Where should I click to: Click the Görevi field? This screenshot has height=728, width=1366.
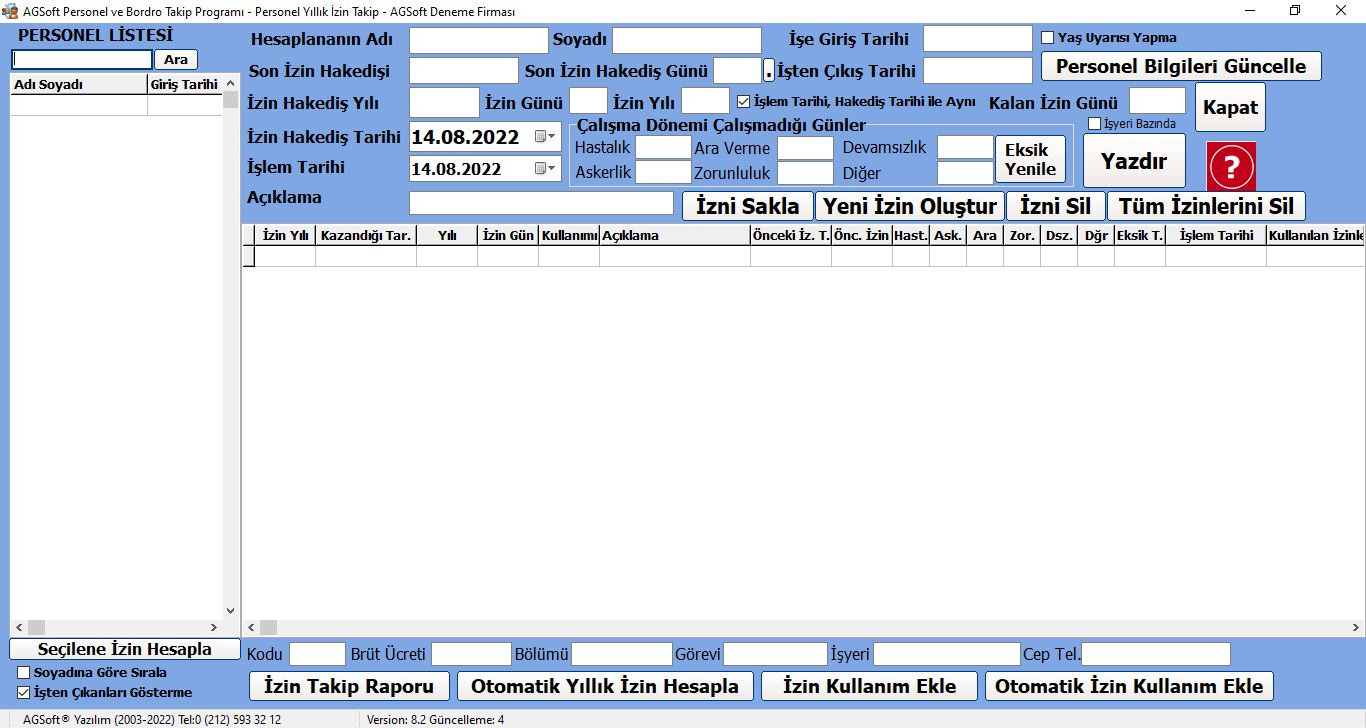coord(775,654)
